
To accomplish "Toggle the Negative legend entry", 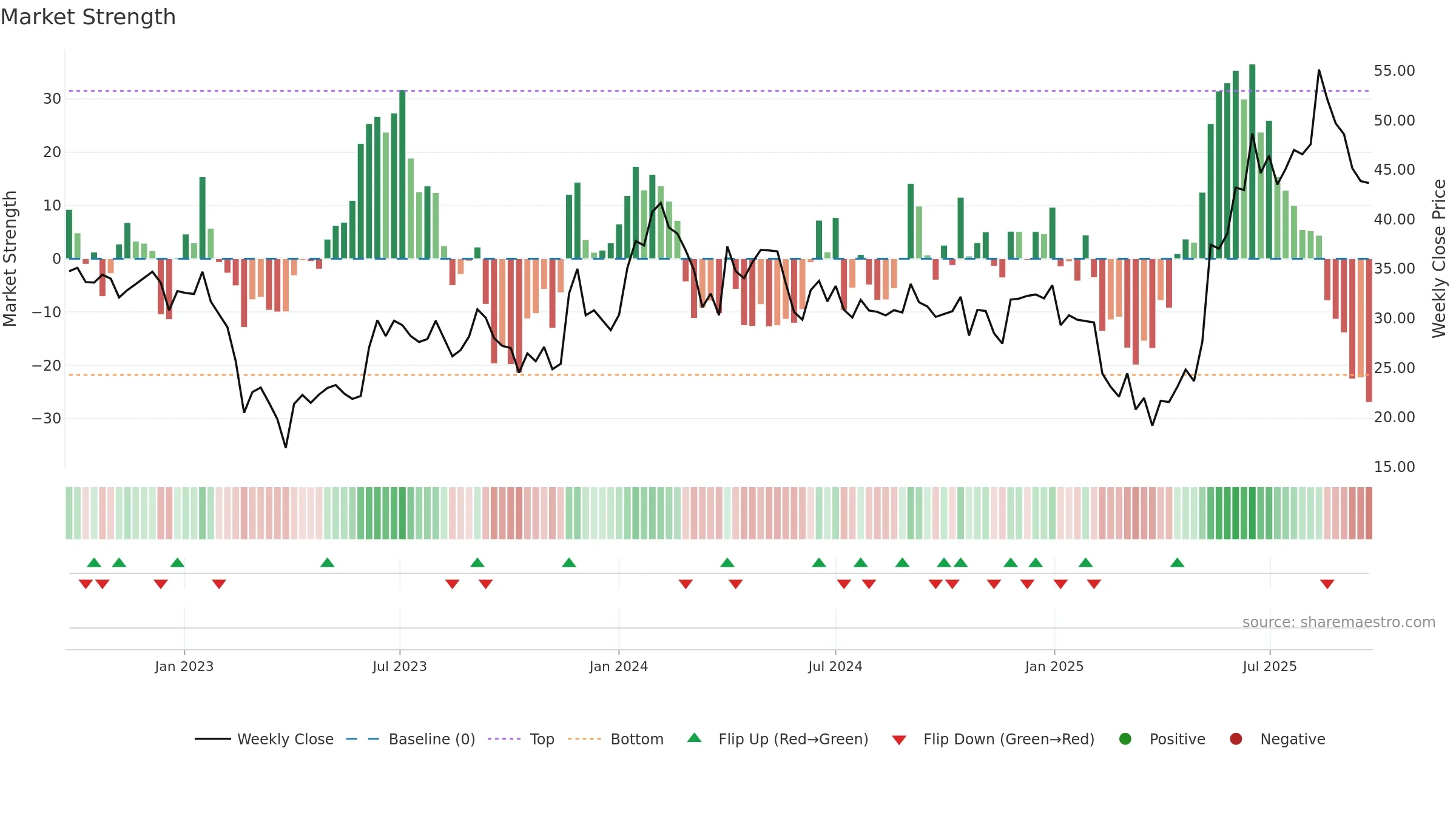I will pyautogui.click(x=1277, y=739).
